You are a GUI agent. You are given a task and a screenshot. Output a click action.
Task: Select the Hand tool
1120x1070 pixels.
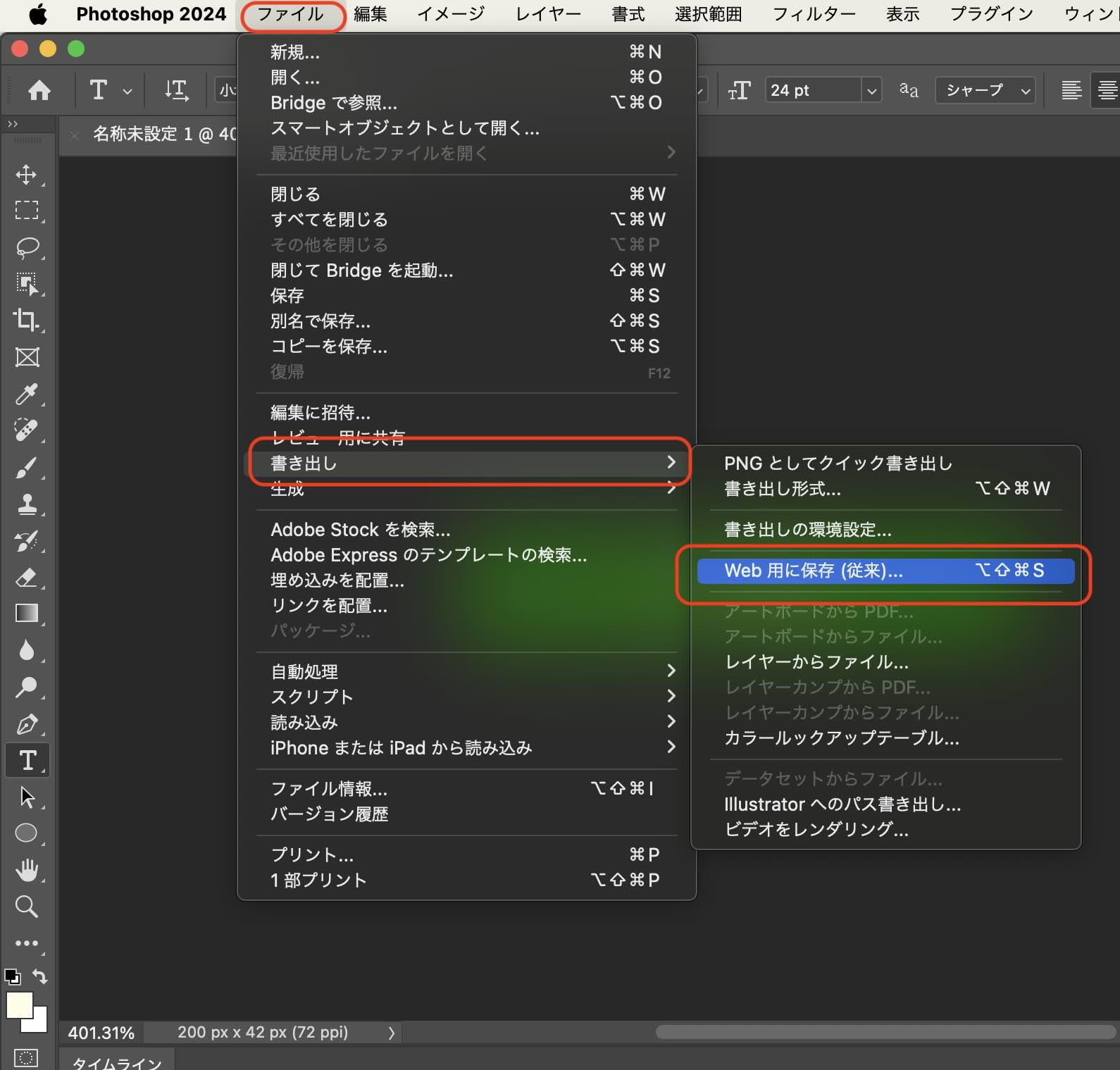27,870
